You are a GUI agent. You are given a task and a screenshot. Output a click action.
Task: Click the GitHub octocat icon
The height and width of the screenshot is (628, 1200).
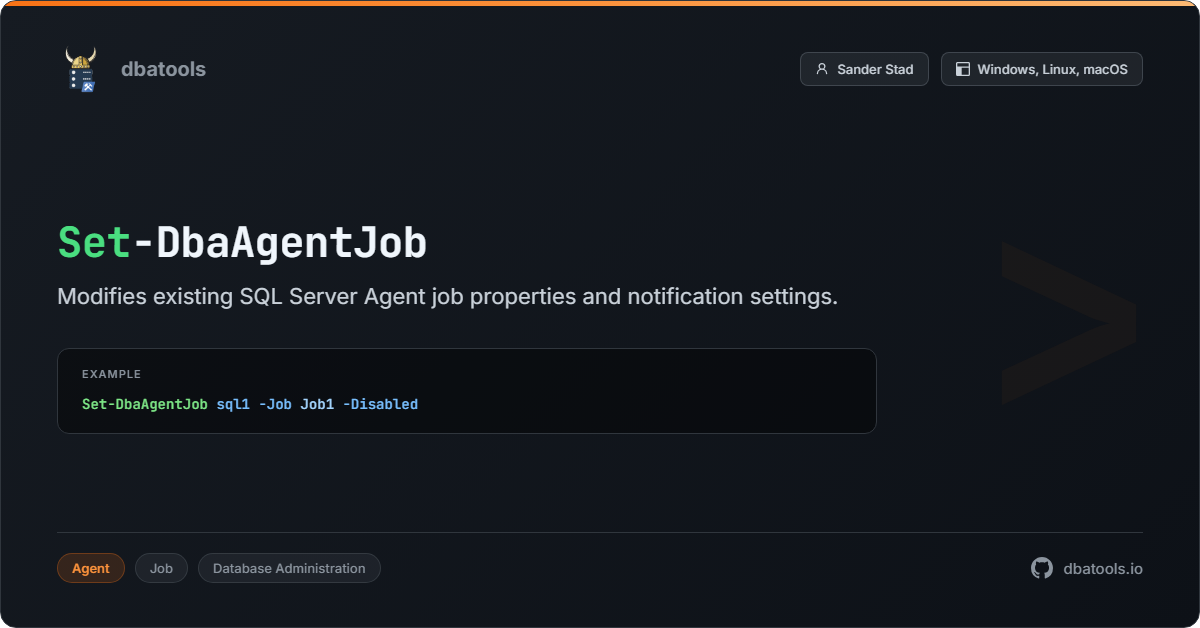point(1042,568)
